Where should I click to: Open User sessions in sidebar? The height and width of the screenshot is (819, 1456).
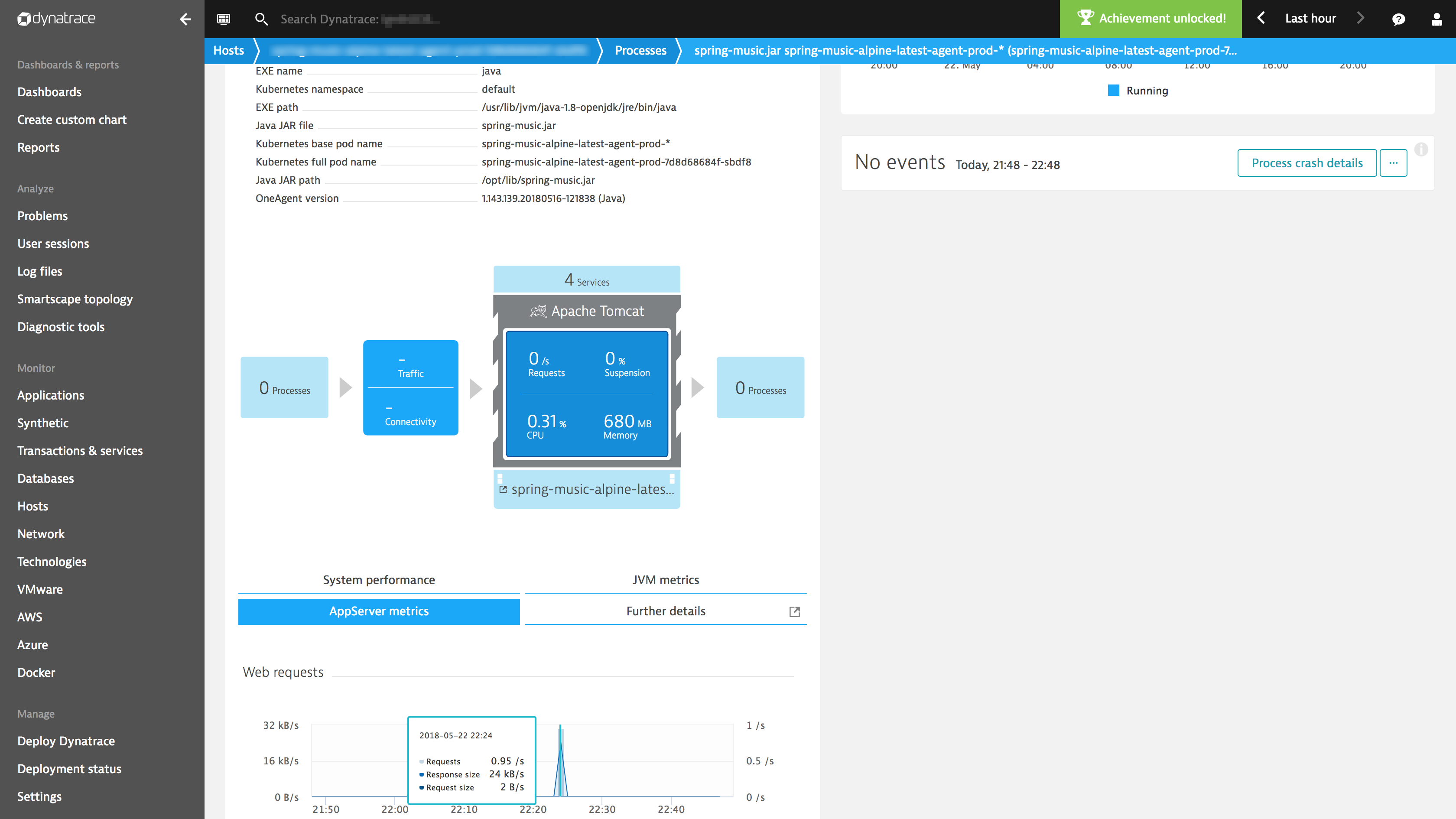click(53, 244)
